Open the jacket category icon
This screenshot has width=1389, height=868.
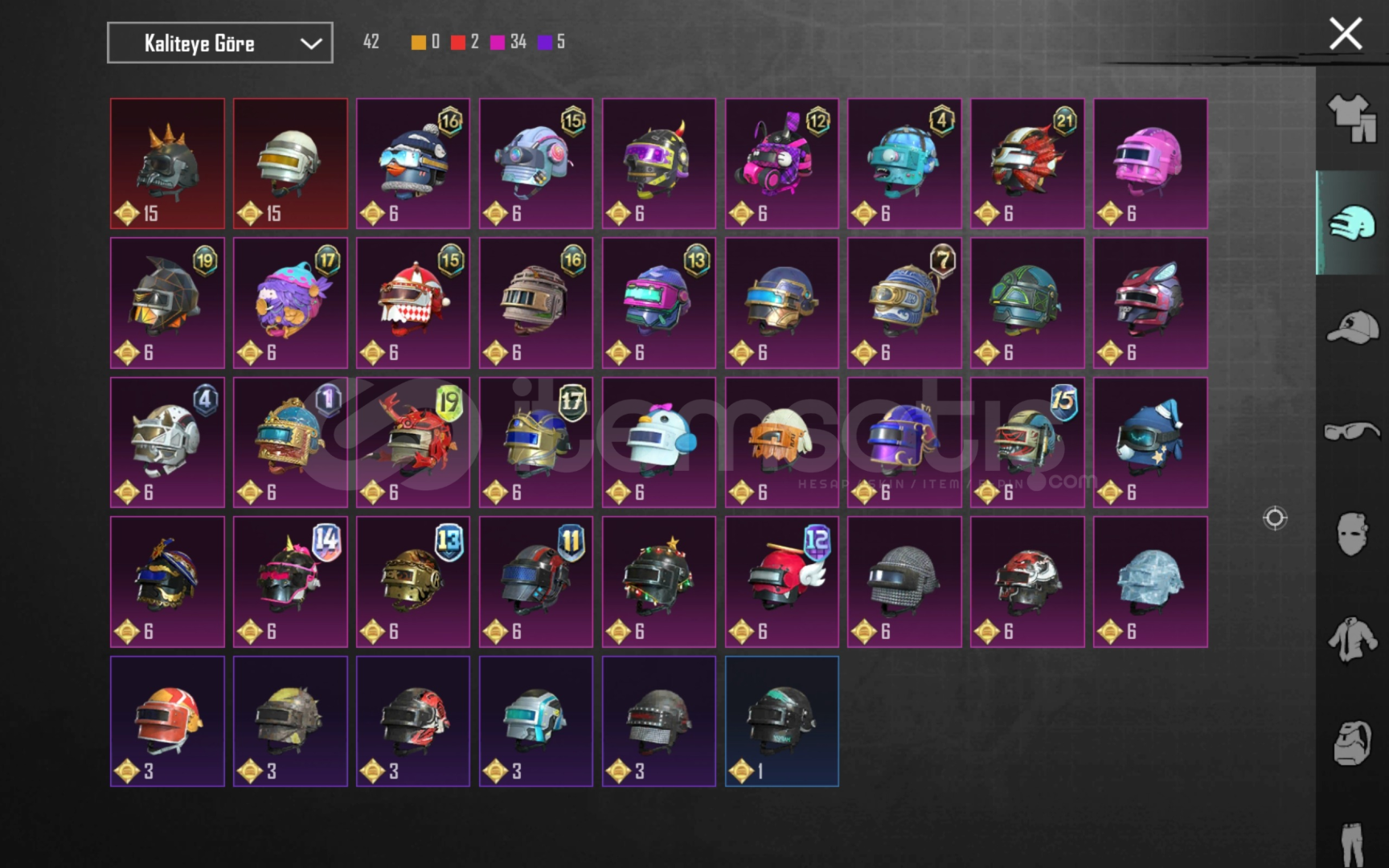(1352, 640)
